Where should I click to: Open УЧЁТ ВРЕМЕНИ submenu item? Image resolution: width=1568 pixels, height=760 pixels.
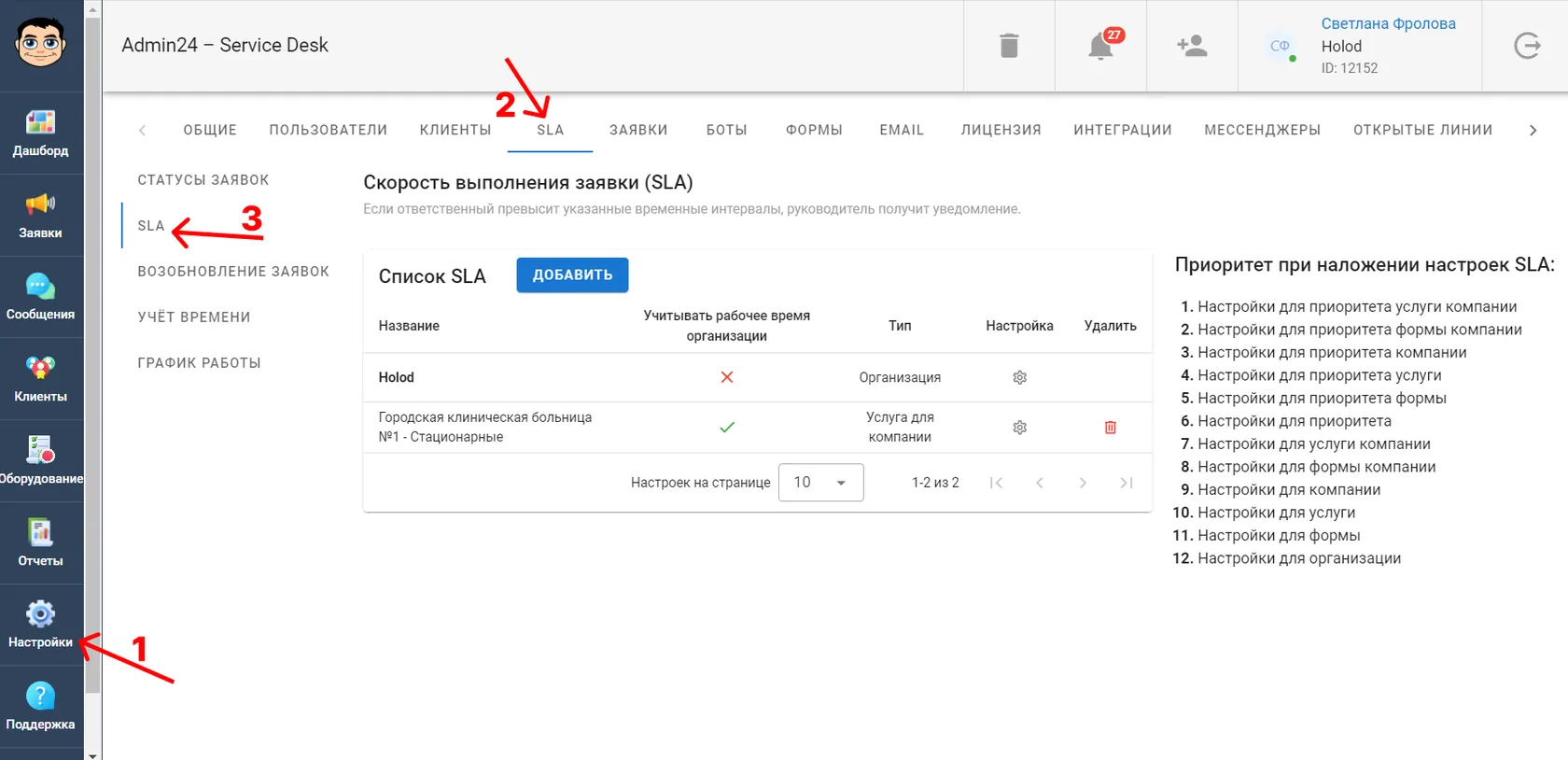pyautogui.click(x=194, y=317)
